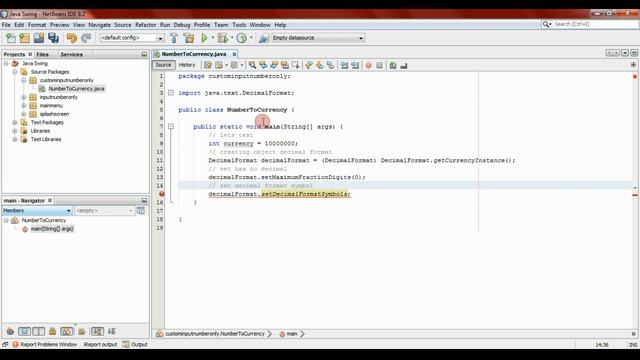Collapse the Java Swing project node
This screenshot has height=360, width=640.
pos(6,64)
